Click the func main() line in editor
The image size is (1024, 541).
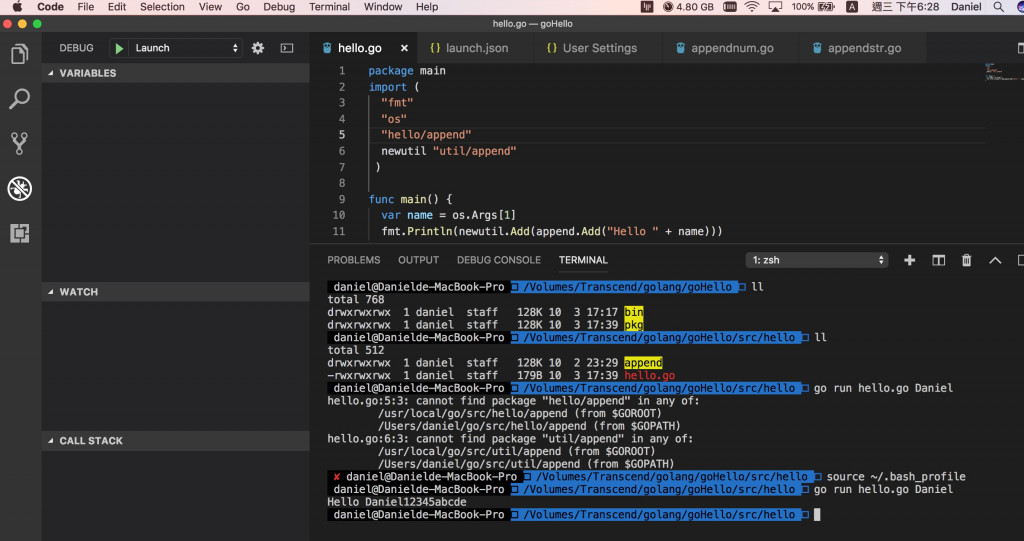click(410, 199)
